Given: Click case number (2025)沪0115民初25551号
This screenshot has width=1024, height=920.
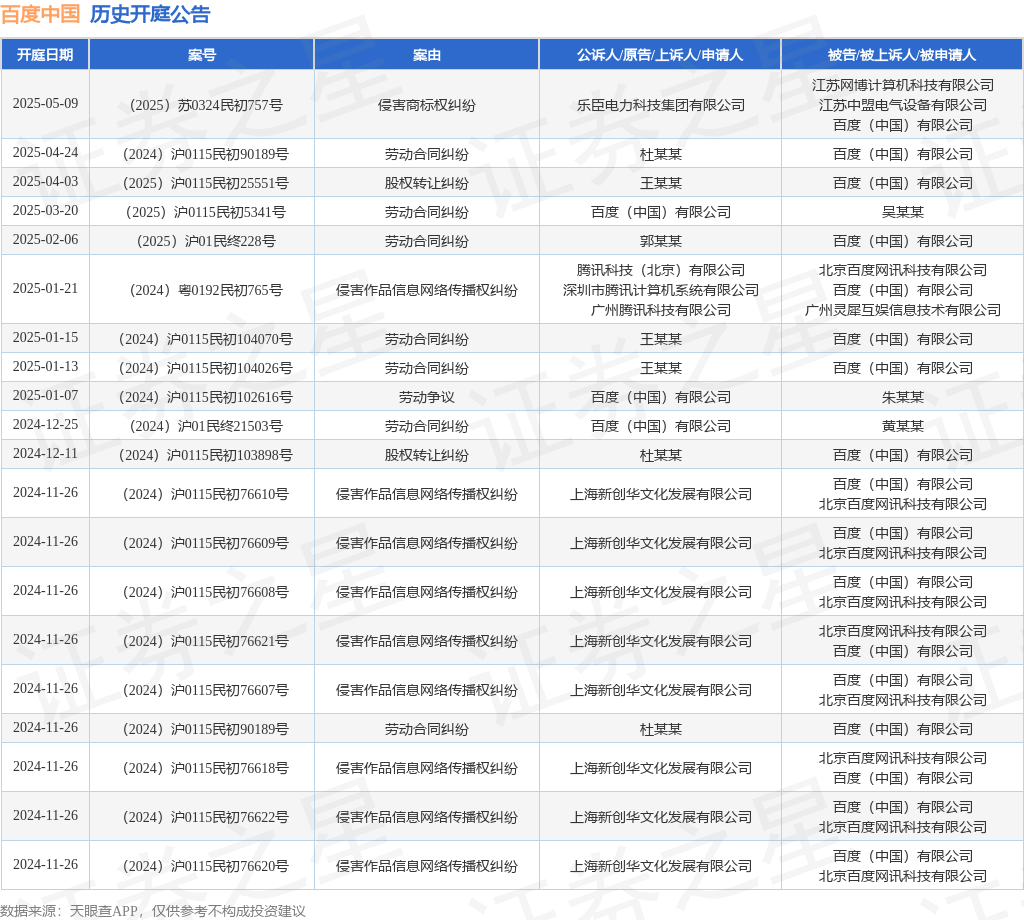Looking at the screenshot, I should click(206, 183).
